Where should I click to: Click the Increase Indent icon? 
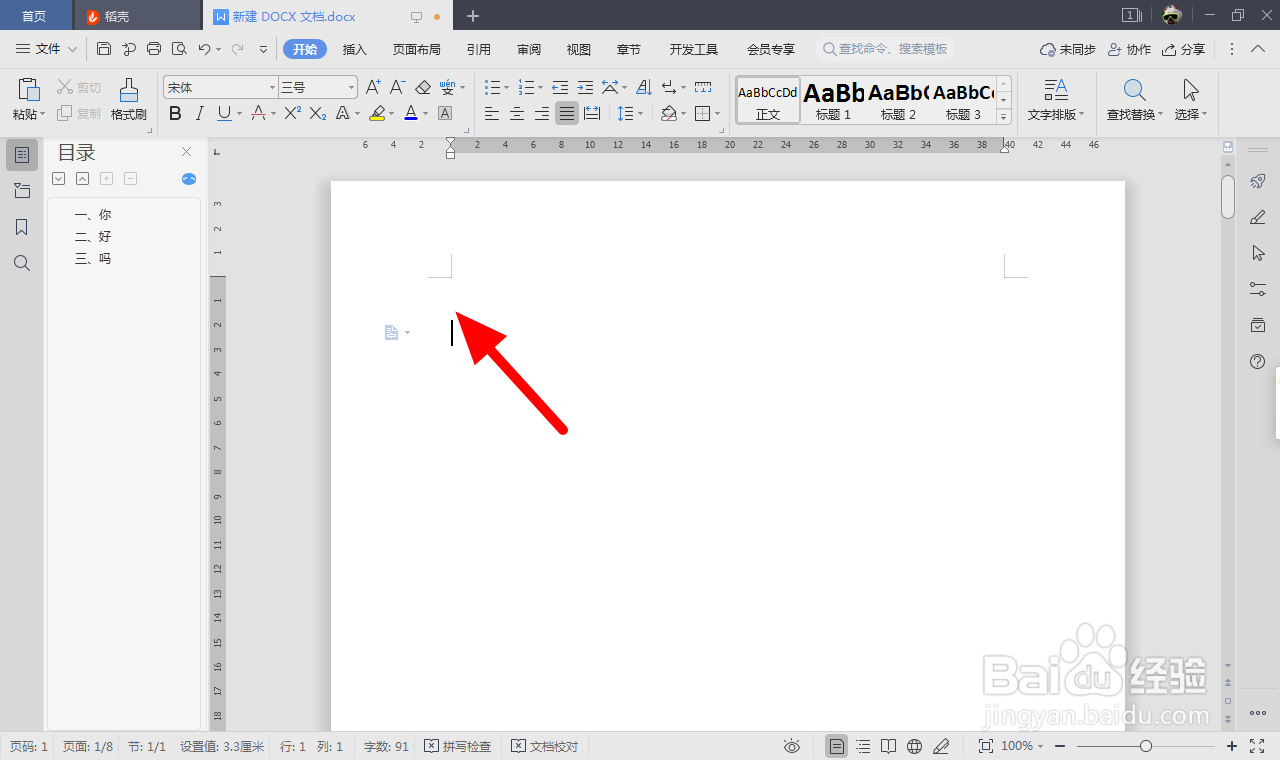(585, 88)
